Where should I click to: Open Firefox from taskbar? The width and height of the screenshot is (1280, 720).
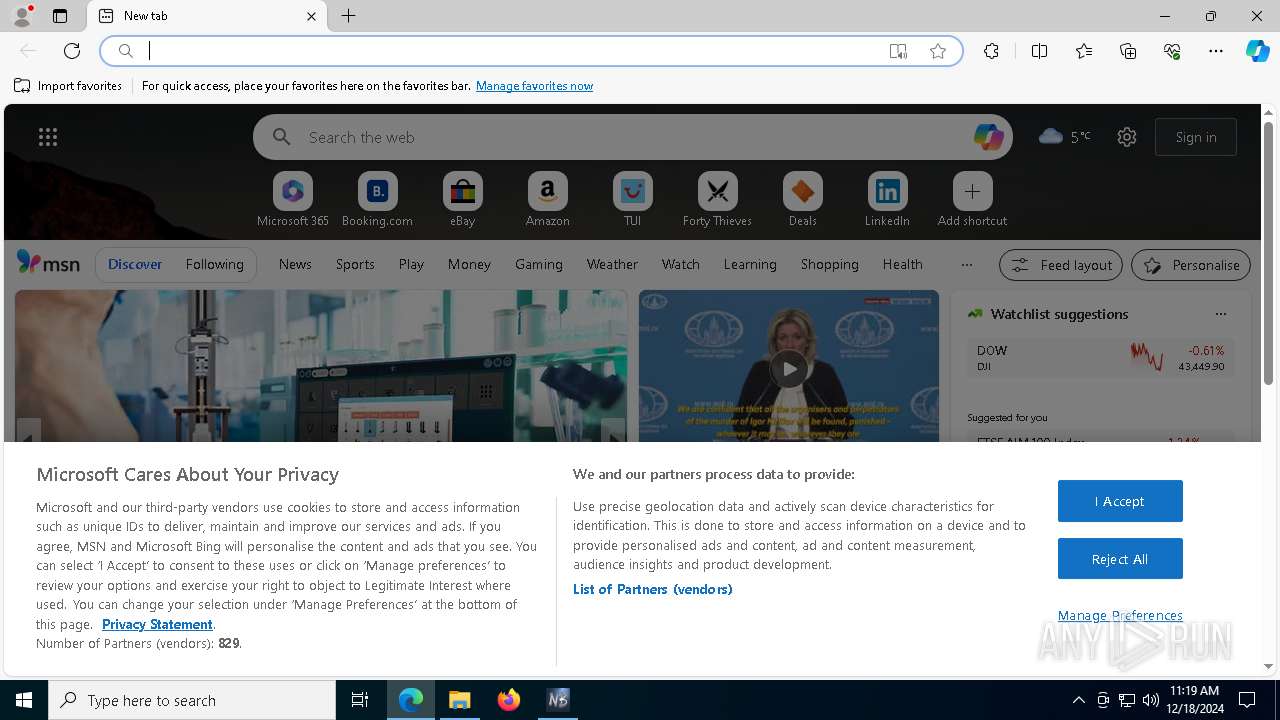coord(509,700)
